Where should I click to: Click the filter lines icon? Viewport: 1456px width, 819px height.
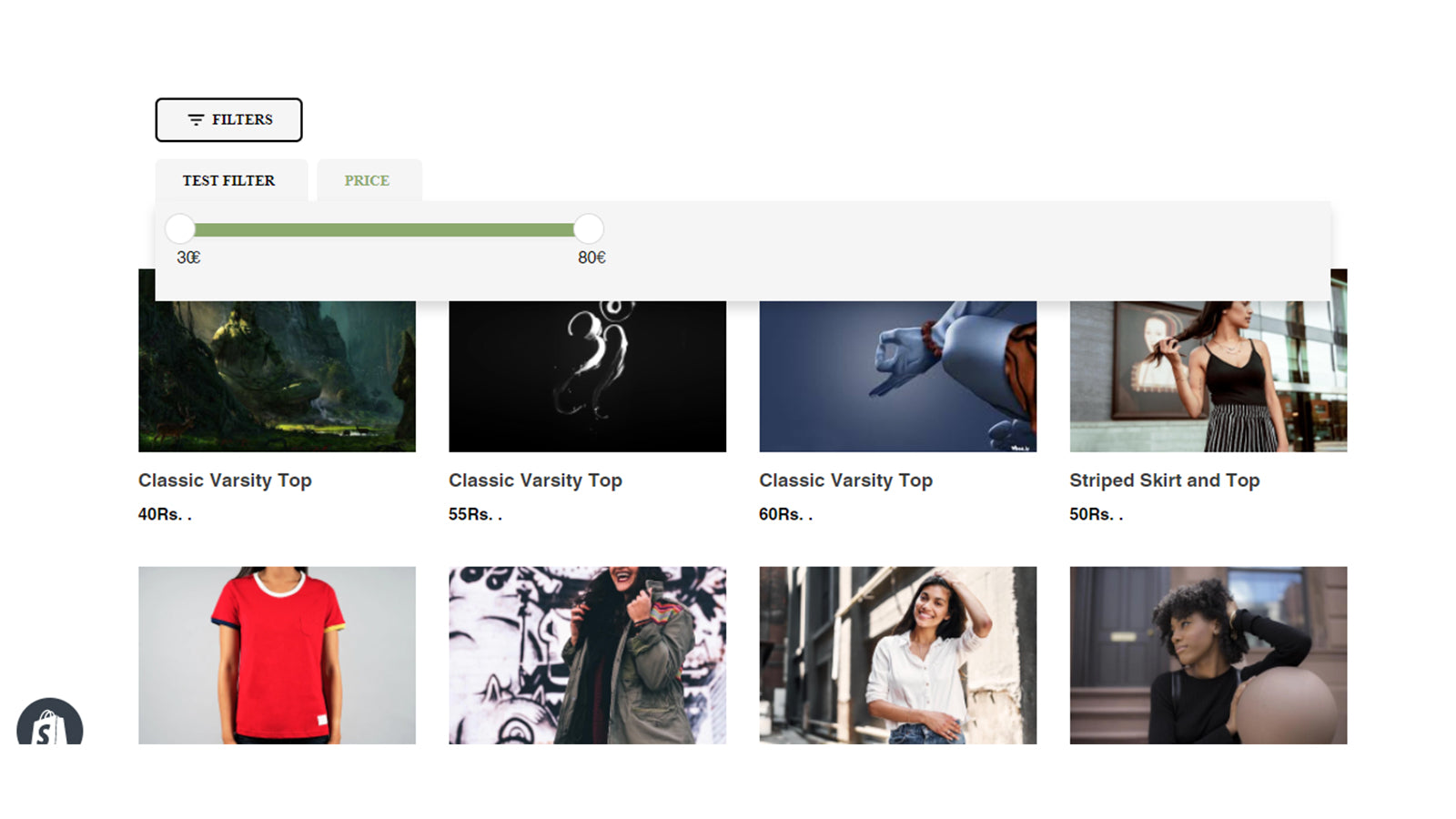coord(196,120)
